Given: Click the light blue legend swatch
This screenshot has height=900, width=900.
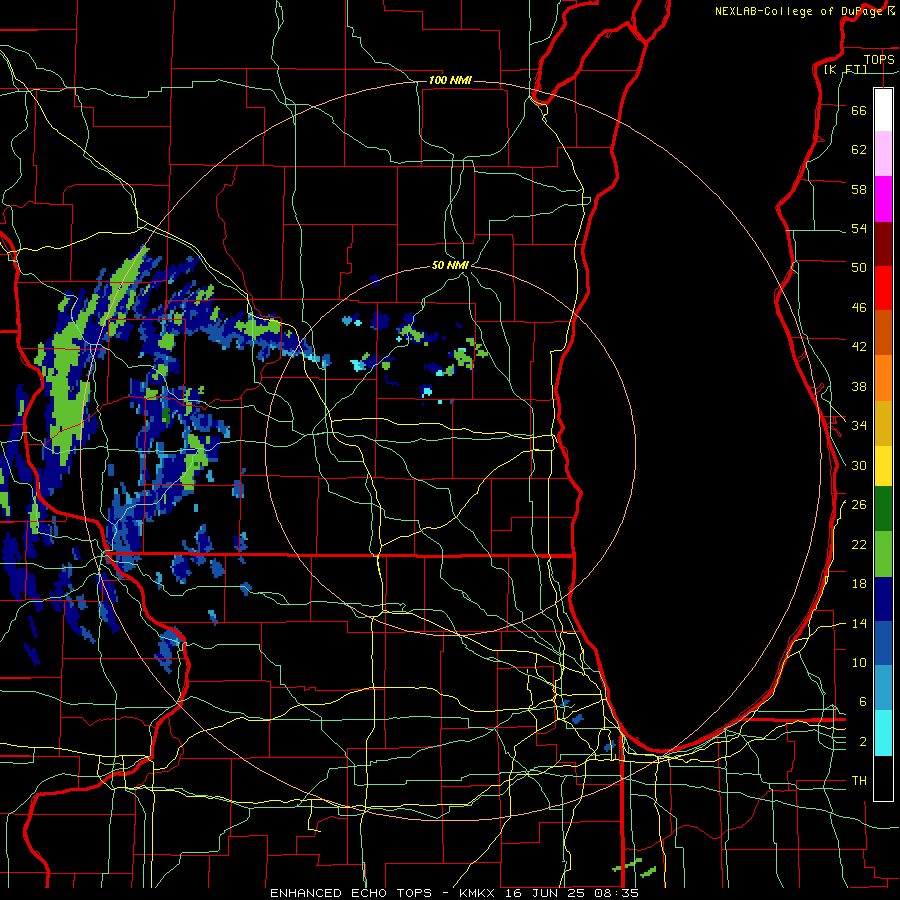Looking at the screenshot, I should pos(883,688).
